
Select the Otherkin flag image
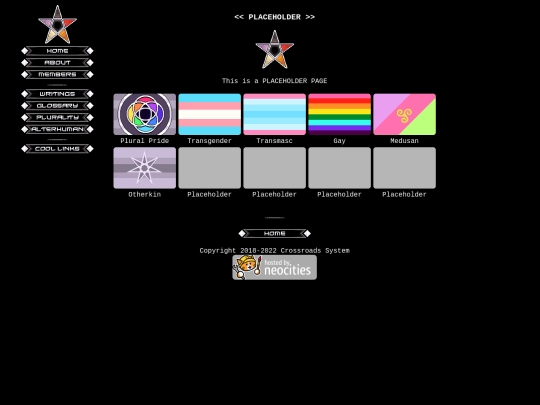point(145,168)
